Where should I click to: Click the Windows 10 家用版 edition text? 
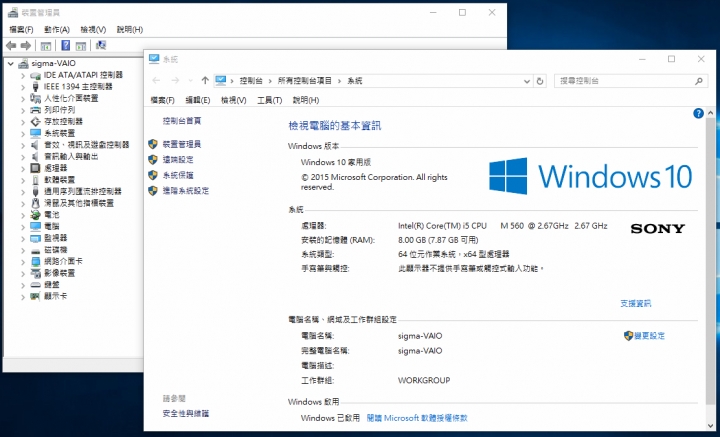336,162
